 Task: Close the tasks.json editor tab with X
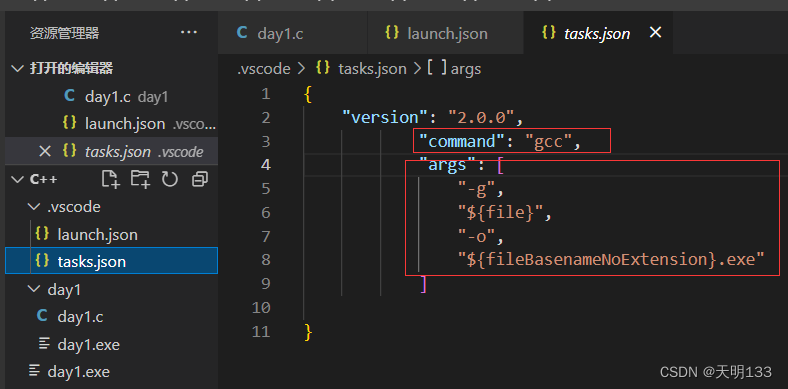[x=655, y=33]
